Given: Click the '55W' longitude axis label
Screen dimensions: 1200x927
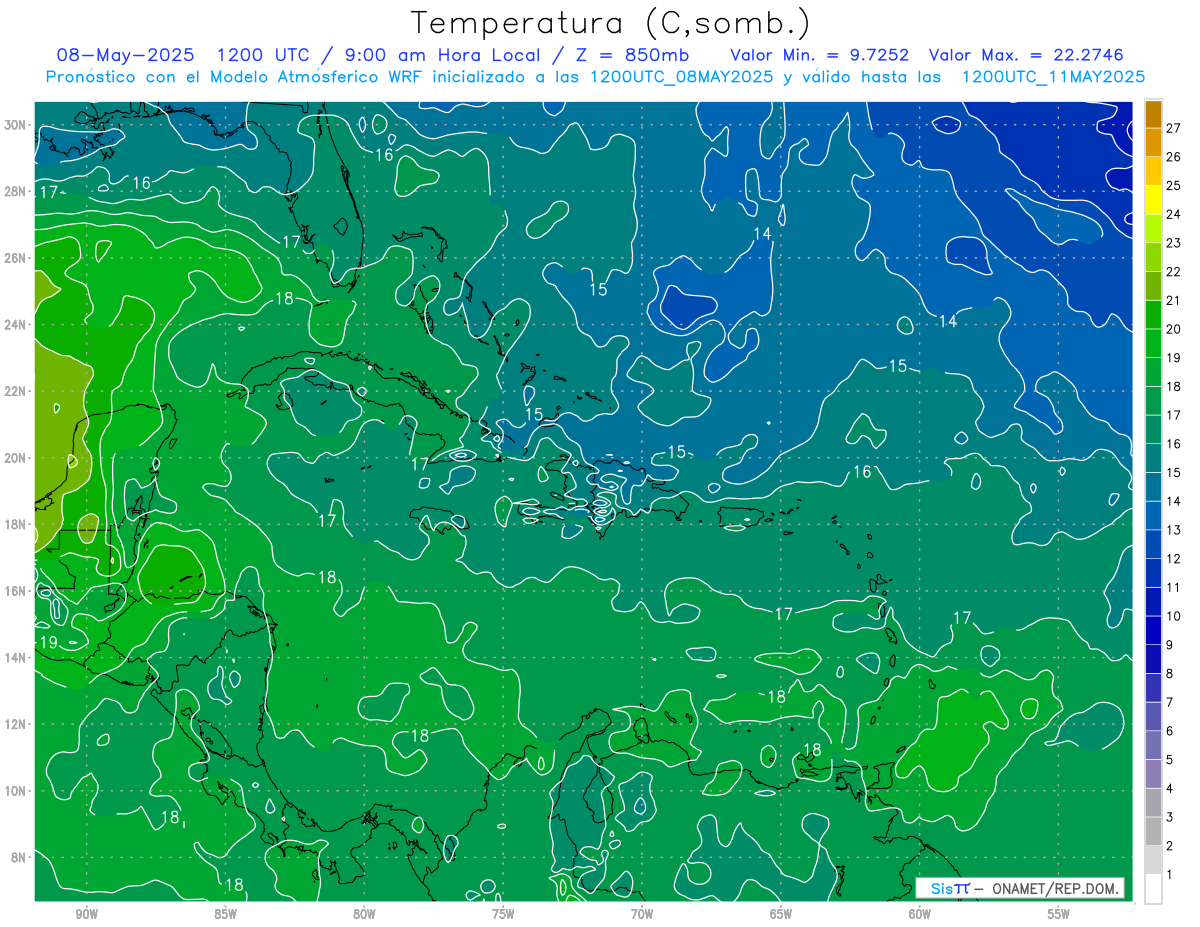Looking at the screenshot, I should click(1059, 914).
